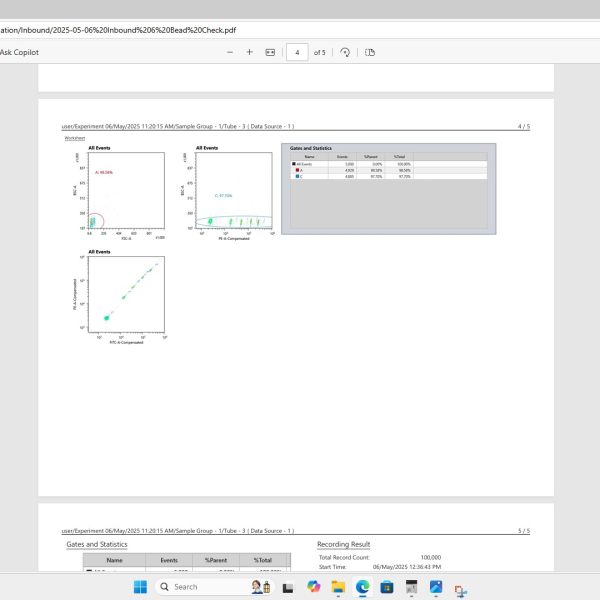Open the Windows Start menu

tap(139, 586)
